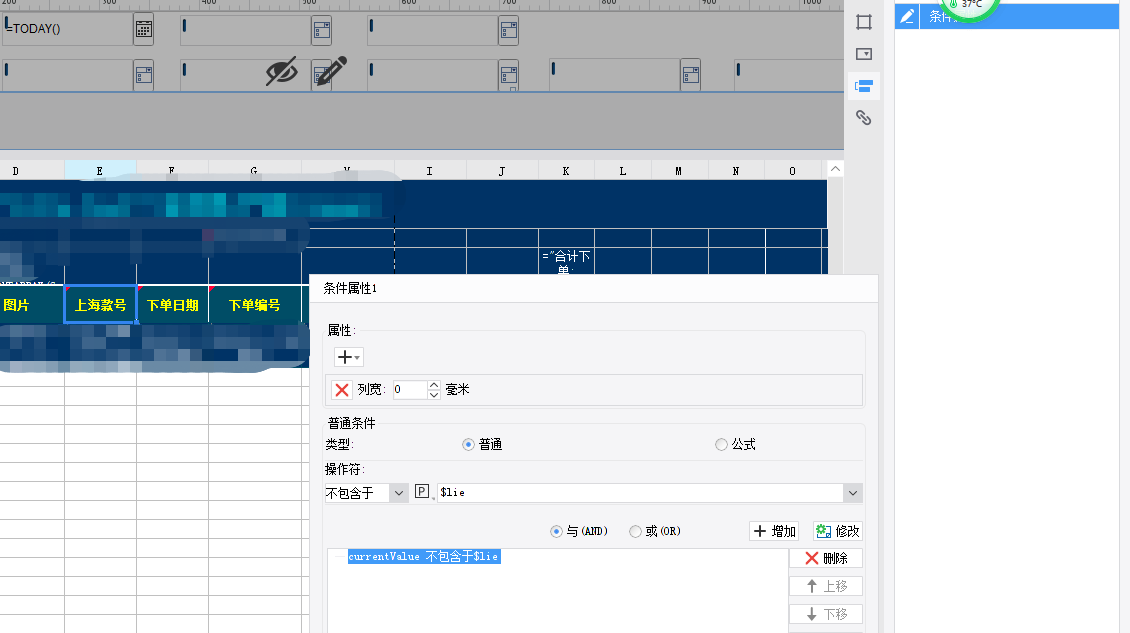
Task: Click the pencil edit overlay on the parameter widget
Action: click(x=331, y=70)
